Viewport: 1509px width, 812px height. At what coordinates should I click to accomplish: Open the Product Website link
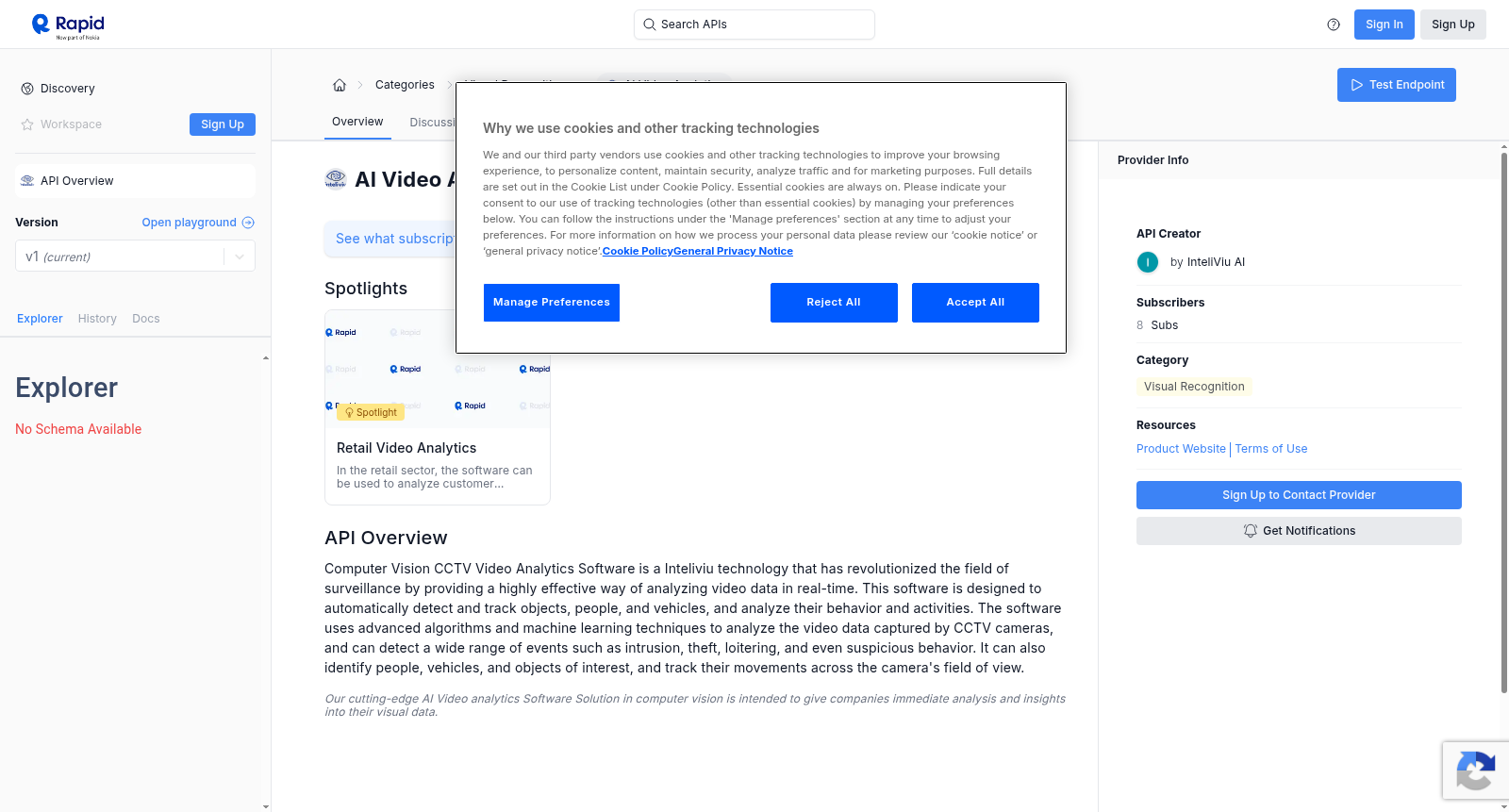pos(1181,449)
